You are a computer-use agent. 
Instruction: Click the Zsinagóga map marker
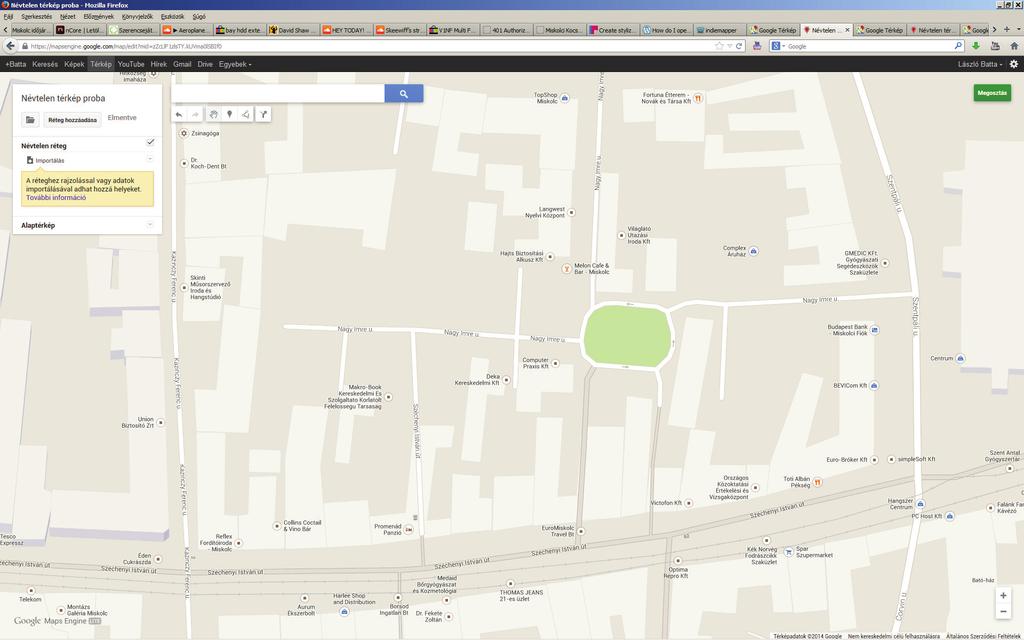[x=184, y=133]
